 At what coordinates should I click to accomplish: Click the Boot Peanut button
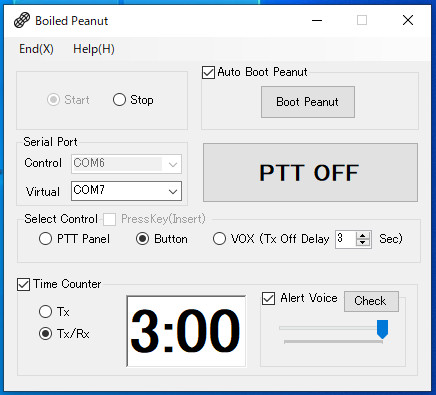pyautogui.click(x=308, y=102)
